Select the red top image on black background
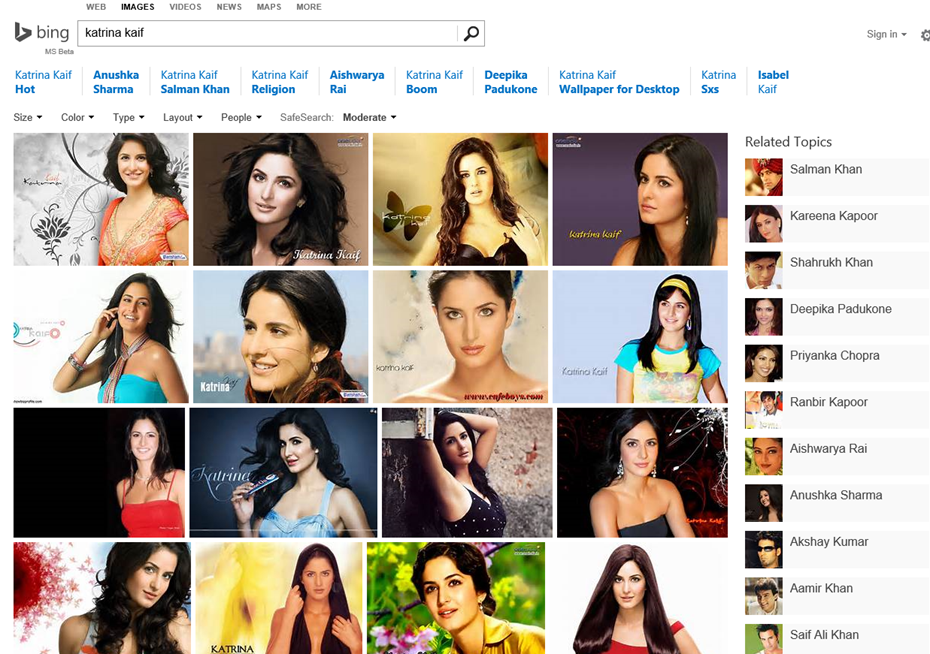This screenshot has width=930, height=654. (99, 473)
